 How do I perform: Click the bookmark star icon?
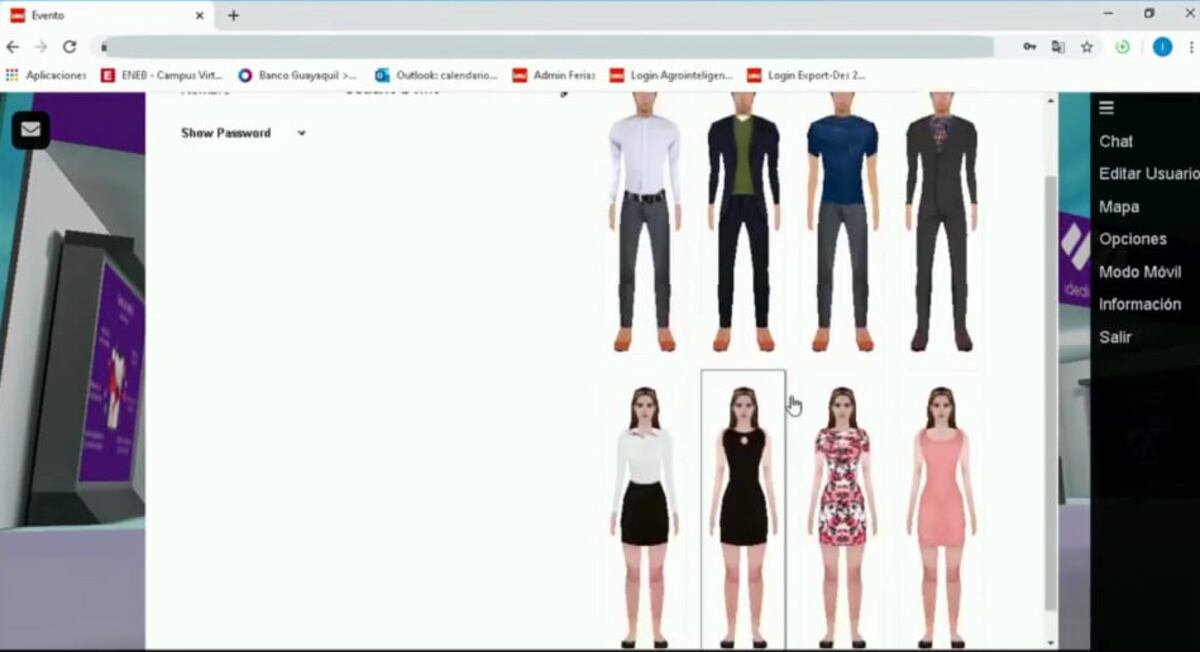pyautogui.click(x=1087, y=47)
